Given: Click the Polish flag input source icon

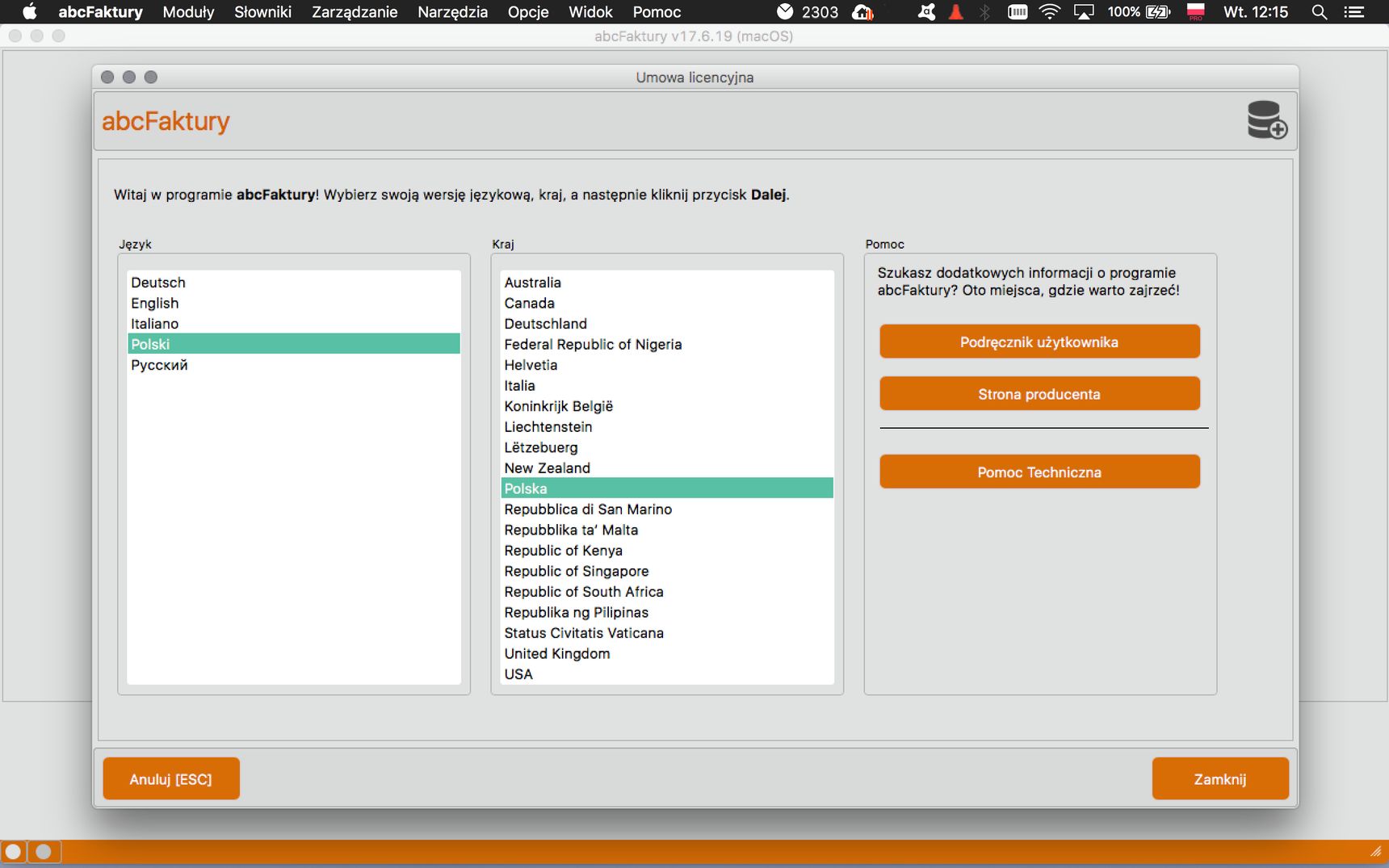Looking at the screenshot, I should point(1196,12).
